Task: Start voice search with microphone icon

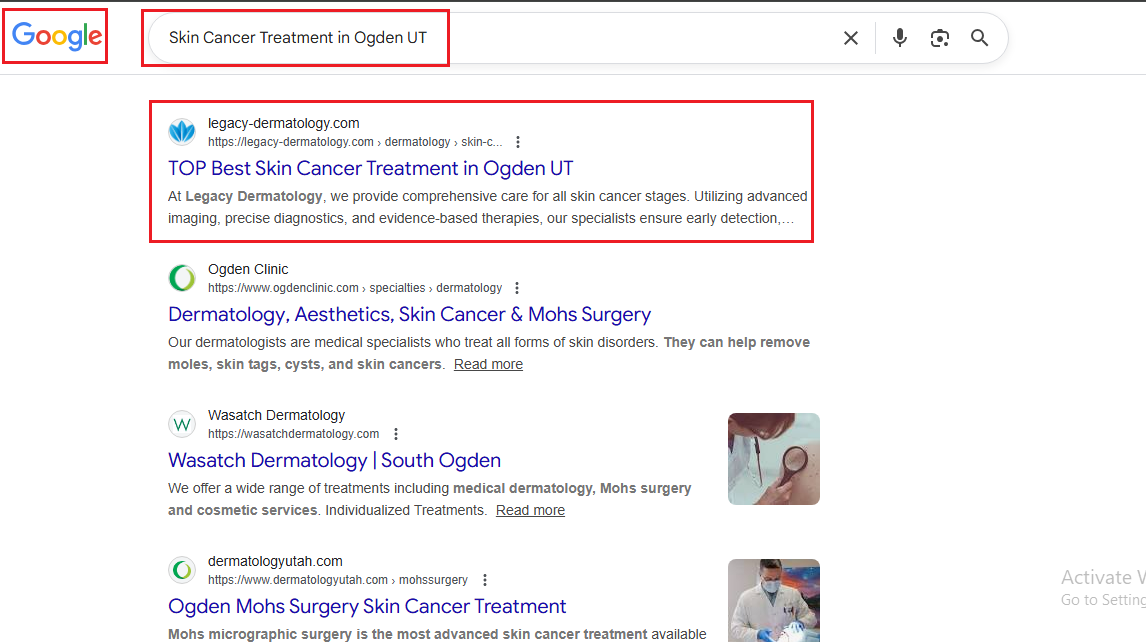Action: tap(899, 38)
